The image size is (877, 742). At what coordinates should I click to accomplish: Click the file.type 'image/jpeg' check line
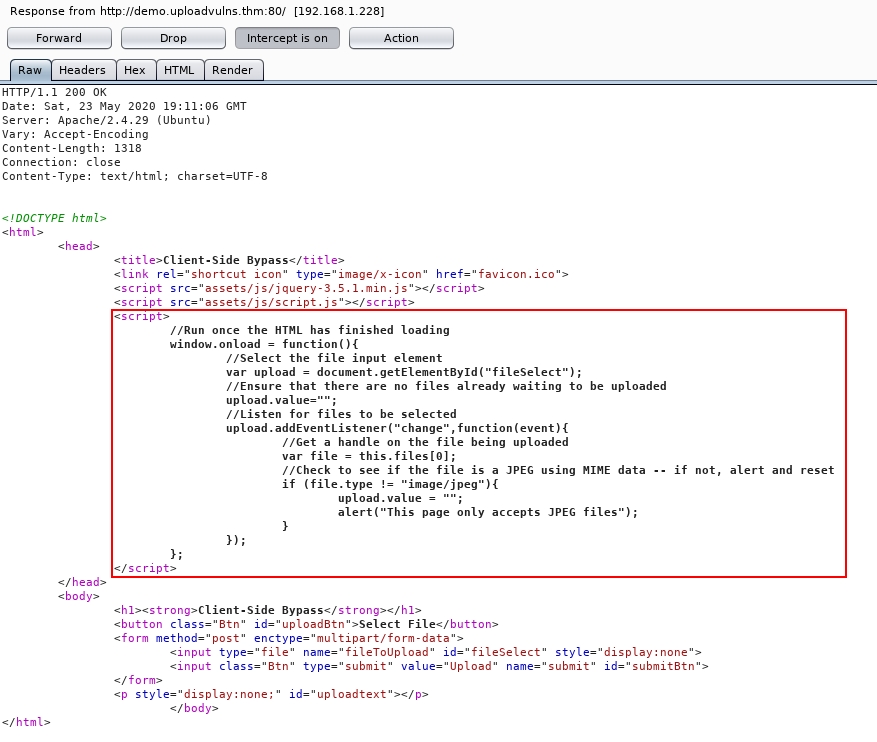(390, 484)
